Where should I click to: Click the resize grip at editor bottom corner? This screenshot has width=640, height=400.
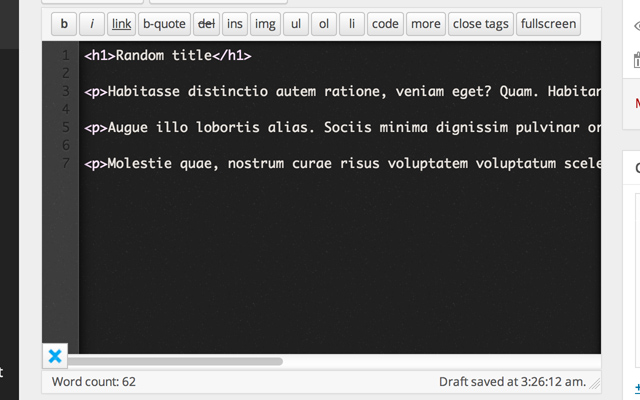[x=595, y=383]
